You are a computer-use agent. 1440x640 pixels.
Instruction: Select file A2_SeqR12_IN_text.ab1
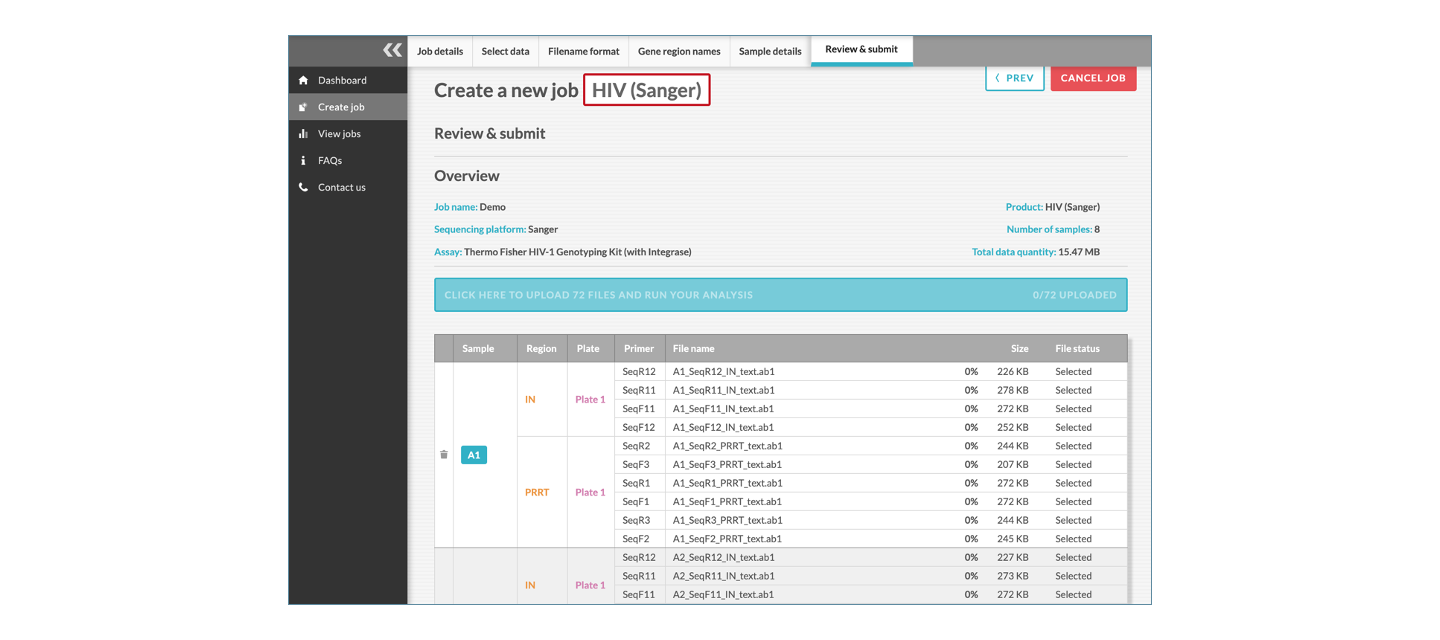click(723, 558)
